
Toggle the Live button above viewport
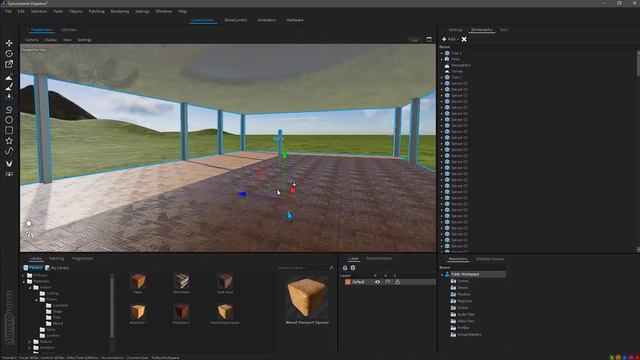[x=414, y=40]
